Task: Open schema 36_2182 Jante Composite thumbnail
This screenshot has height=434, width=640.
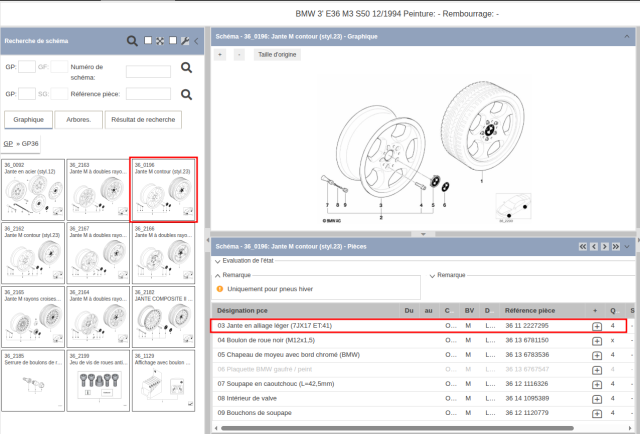Action: pos(164,317)
